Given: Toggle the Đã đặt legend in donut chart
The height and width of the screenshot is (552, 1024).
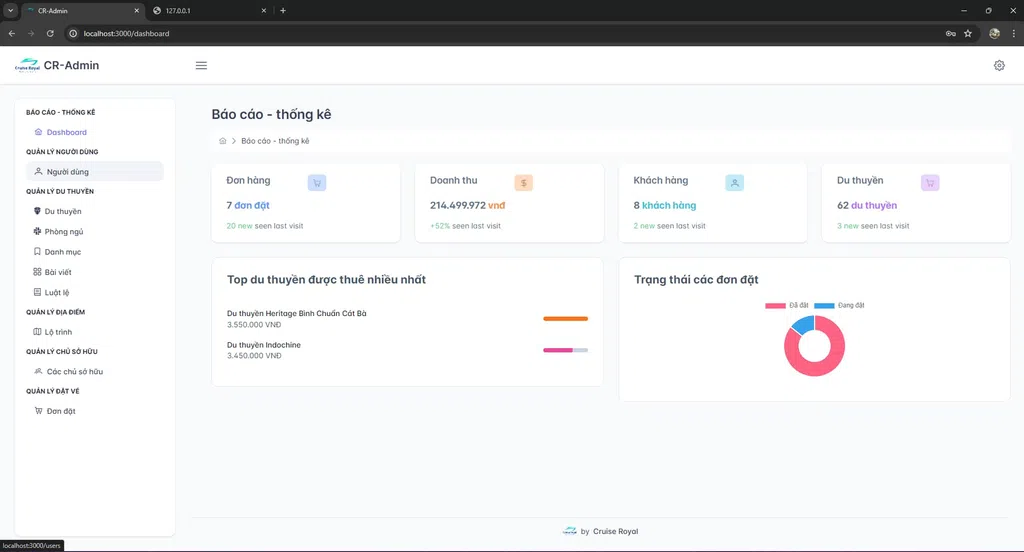Looking at the screenshot, I should 787,305.
